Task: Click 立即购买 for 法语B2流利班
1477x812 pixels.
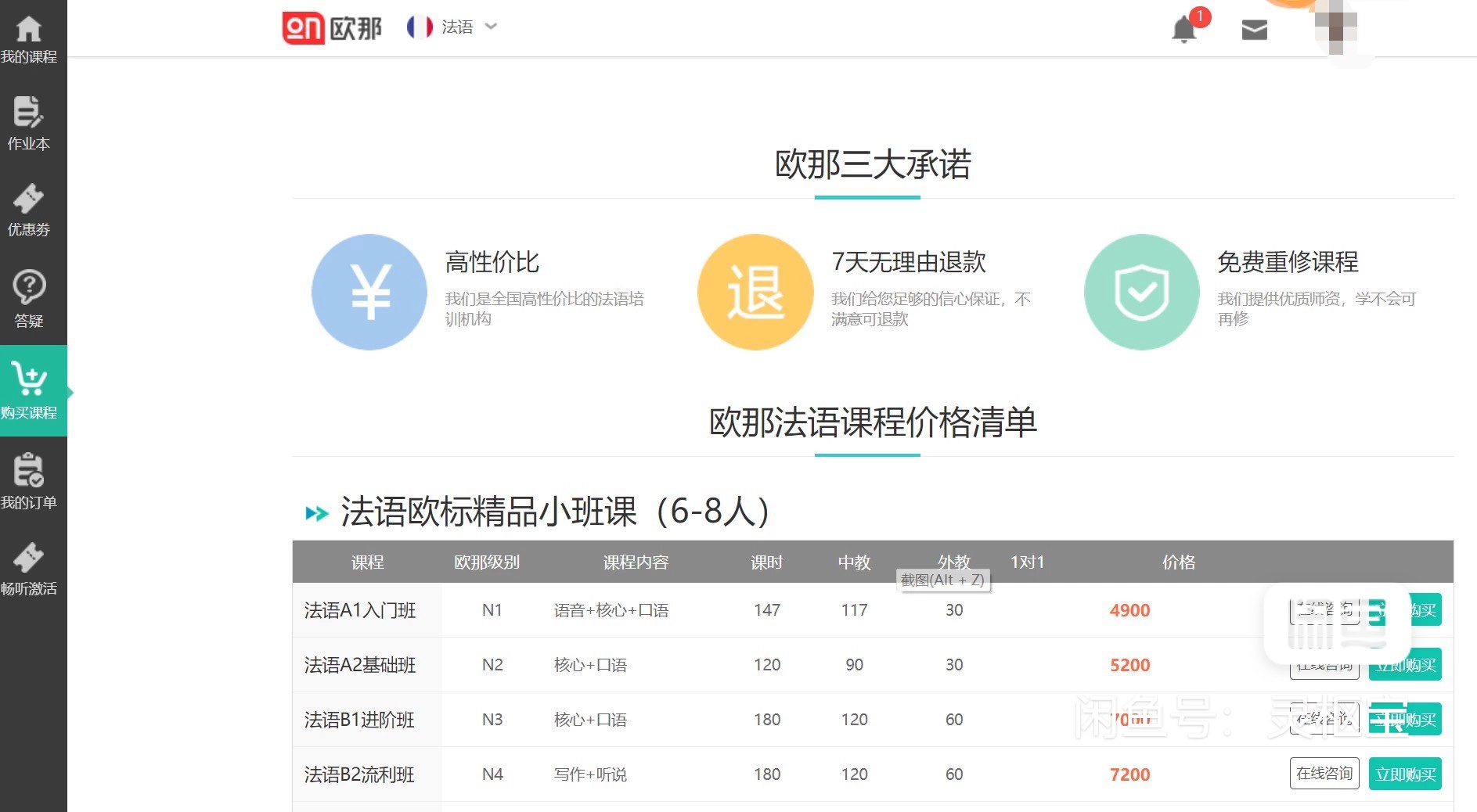Action: tap(1405, 774)
